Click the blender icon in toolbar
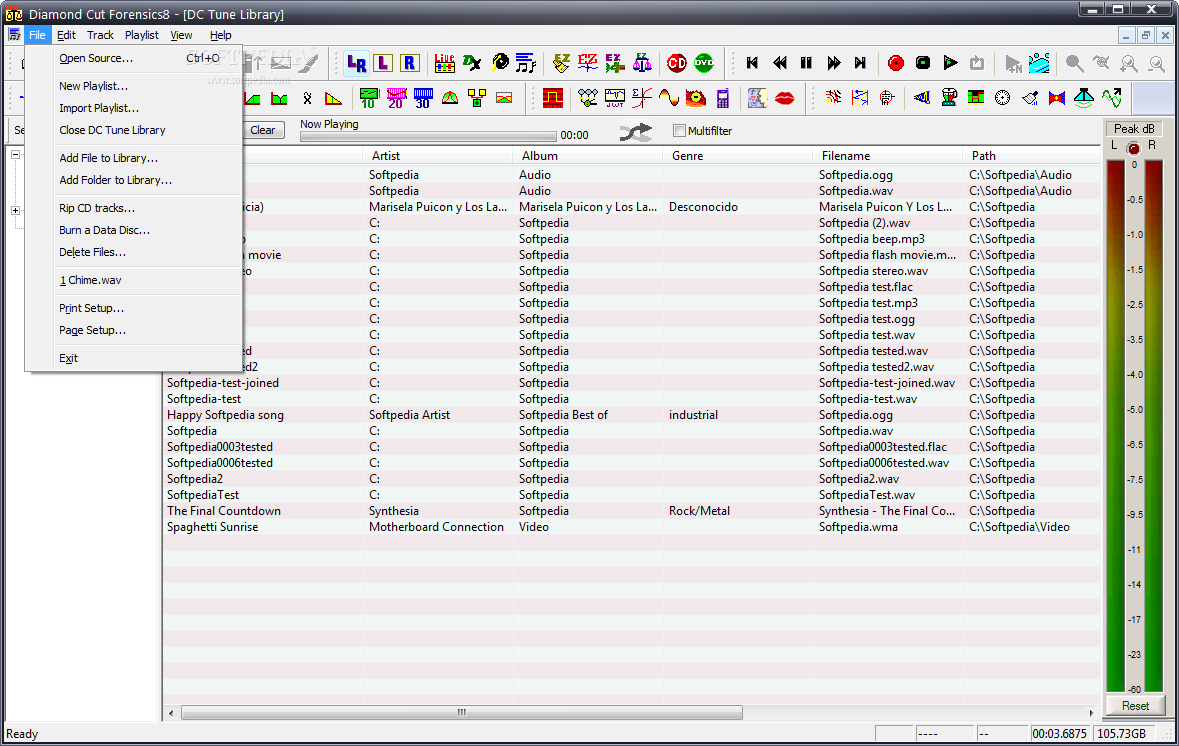This screenshot has width=1179, height=746. click(x=949, y=98)
